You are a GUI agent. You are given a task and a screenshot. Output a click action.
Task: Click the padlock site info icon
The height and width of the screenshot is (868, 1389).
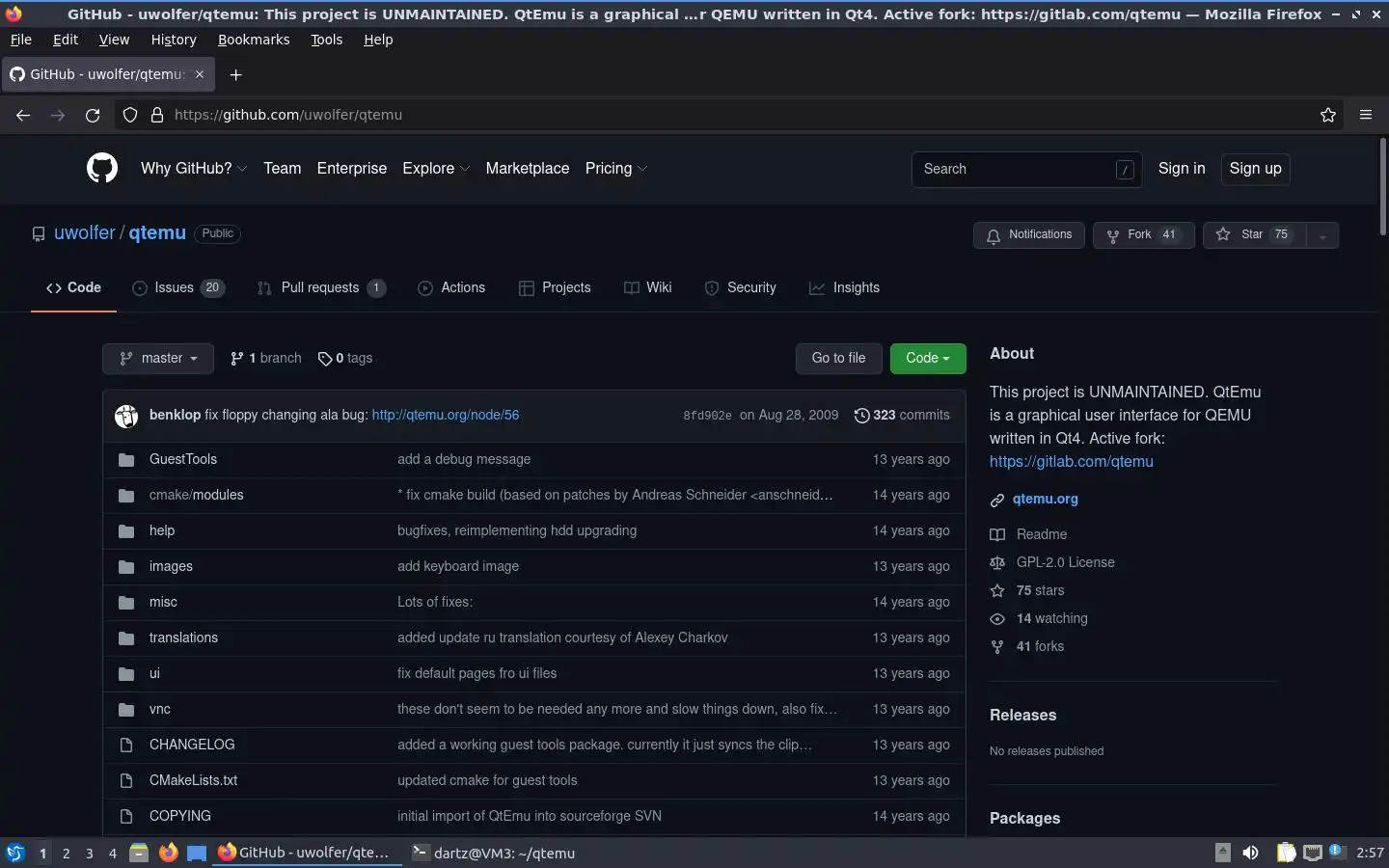pyautogui.click(x=157, y=115)
